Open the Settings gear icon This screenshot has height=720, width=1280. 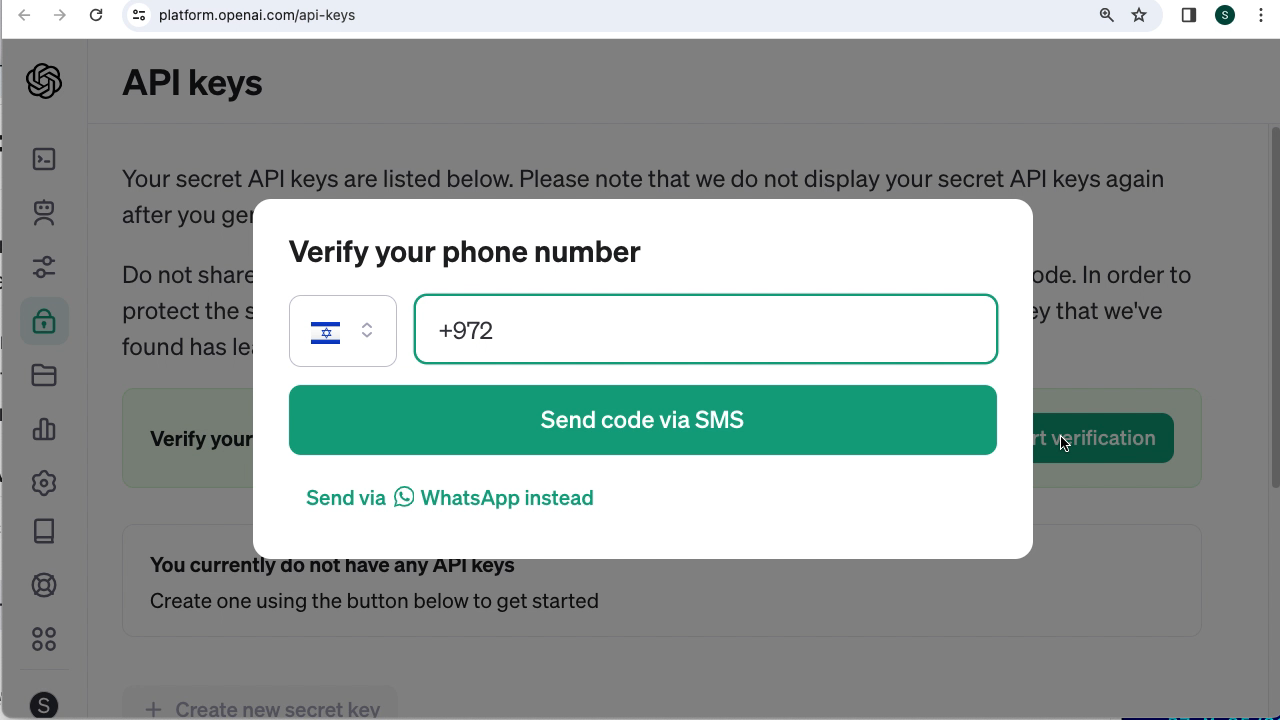click(44, 483)
